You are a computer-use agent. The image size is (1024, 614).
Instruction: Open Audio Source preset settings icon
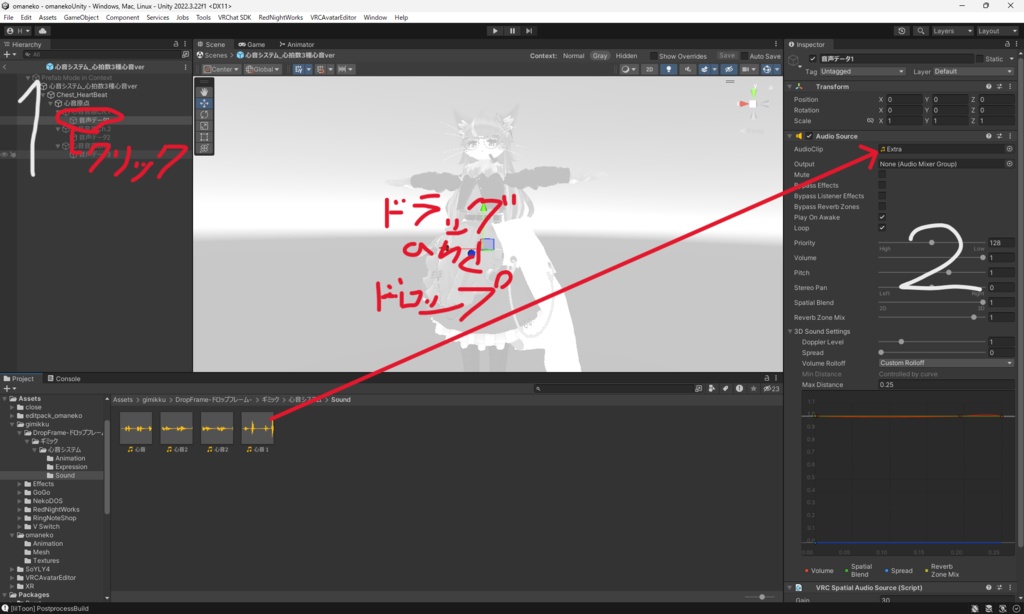coord(999,136)
